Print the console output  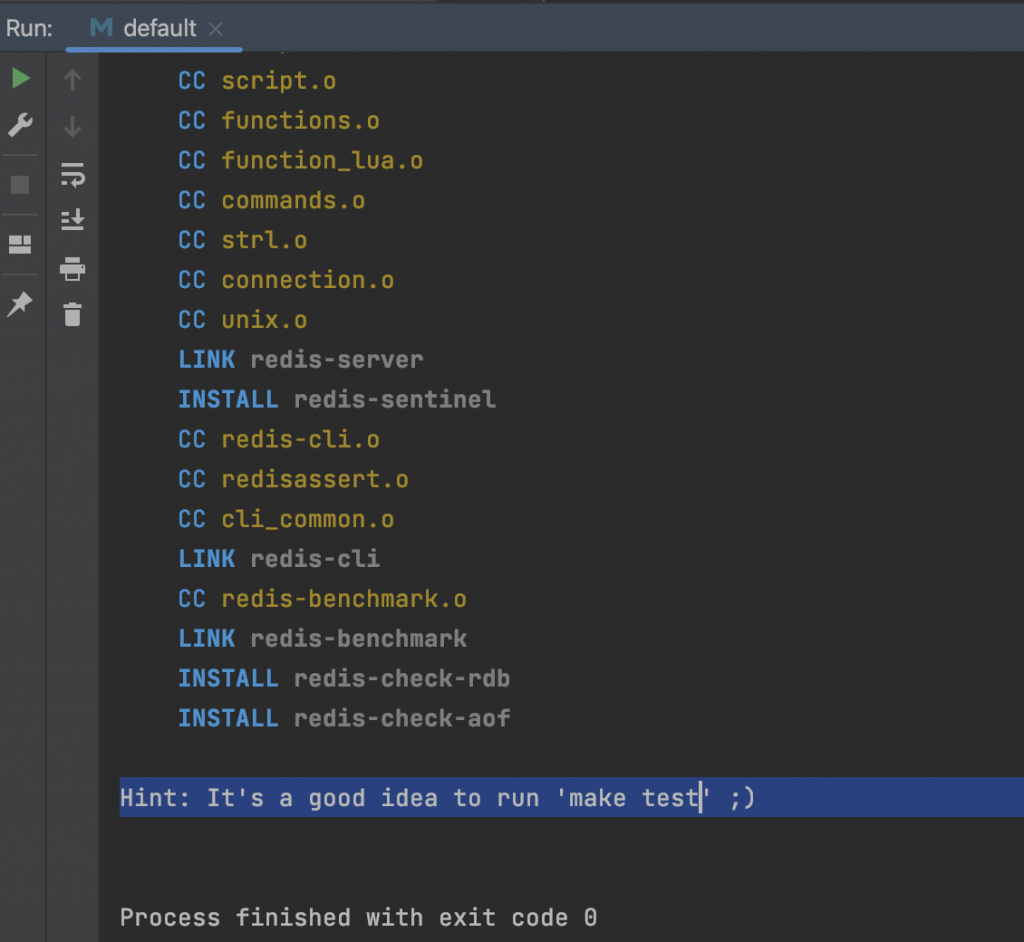coord(72,269)
